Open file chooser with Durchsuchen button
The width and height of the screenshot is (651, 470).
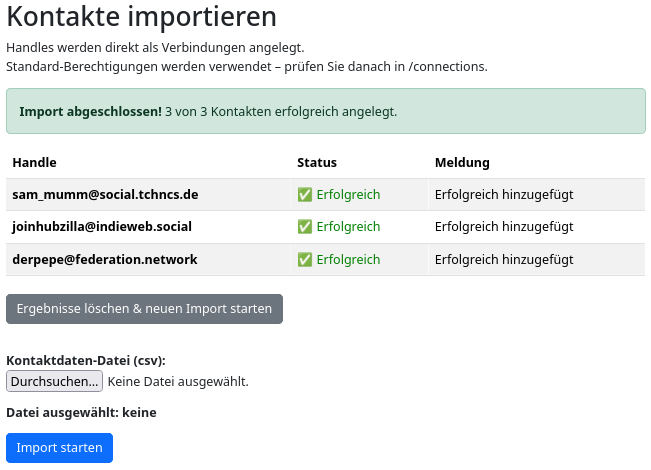tap(54, 381)
